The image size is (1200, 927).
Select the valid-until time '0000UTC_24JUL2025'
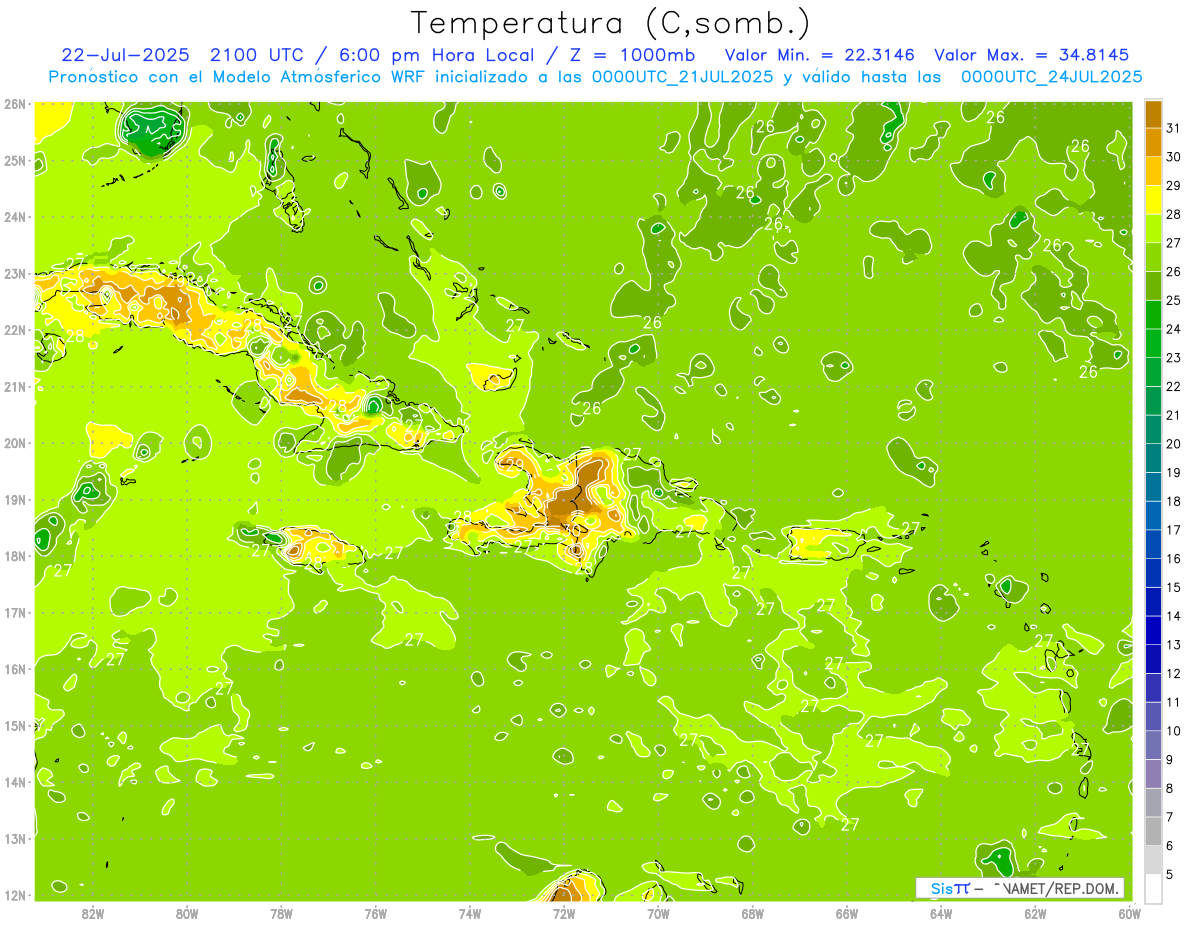(x=1052, y=76)
